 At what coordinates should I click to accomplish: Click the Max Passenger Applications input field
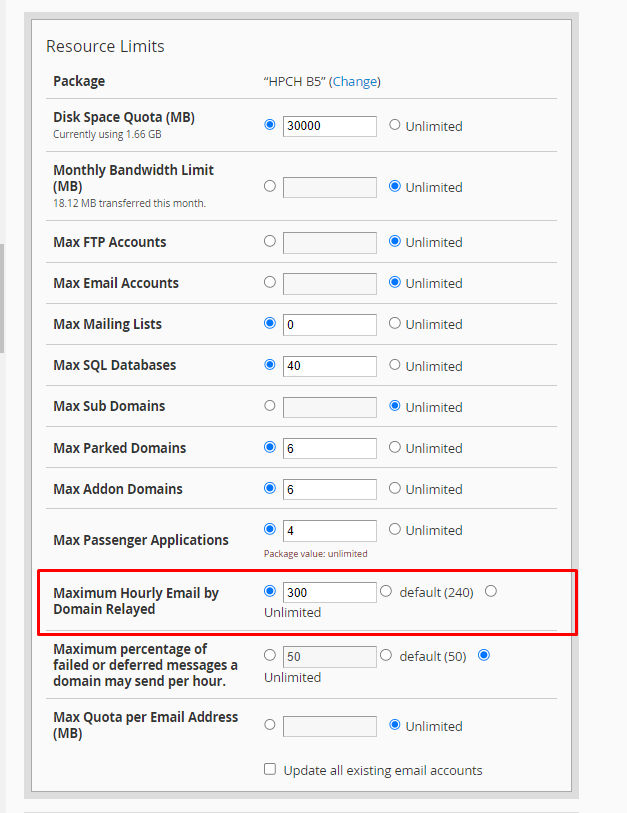point(330,530)
